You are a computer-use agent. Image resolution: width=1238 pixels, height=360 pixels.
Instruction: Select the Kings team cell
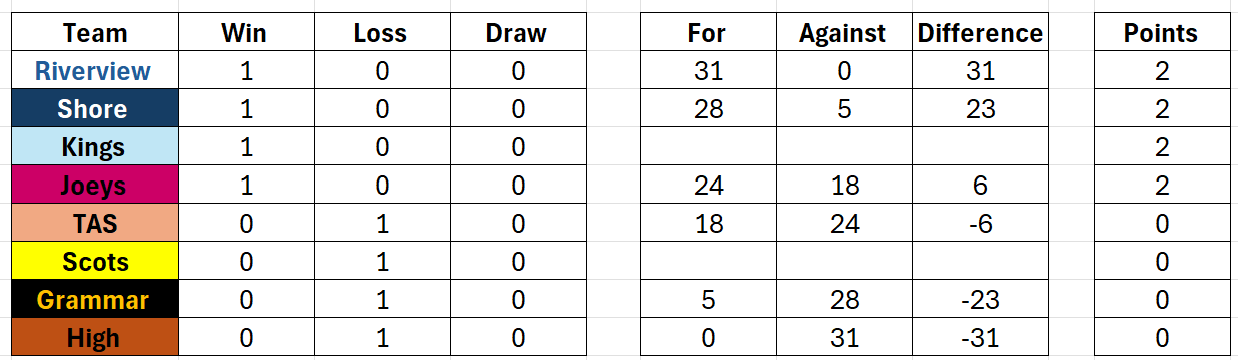tap(95, 147)
